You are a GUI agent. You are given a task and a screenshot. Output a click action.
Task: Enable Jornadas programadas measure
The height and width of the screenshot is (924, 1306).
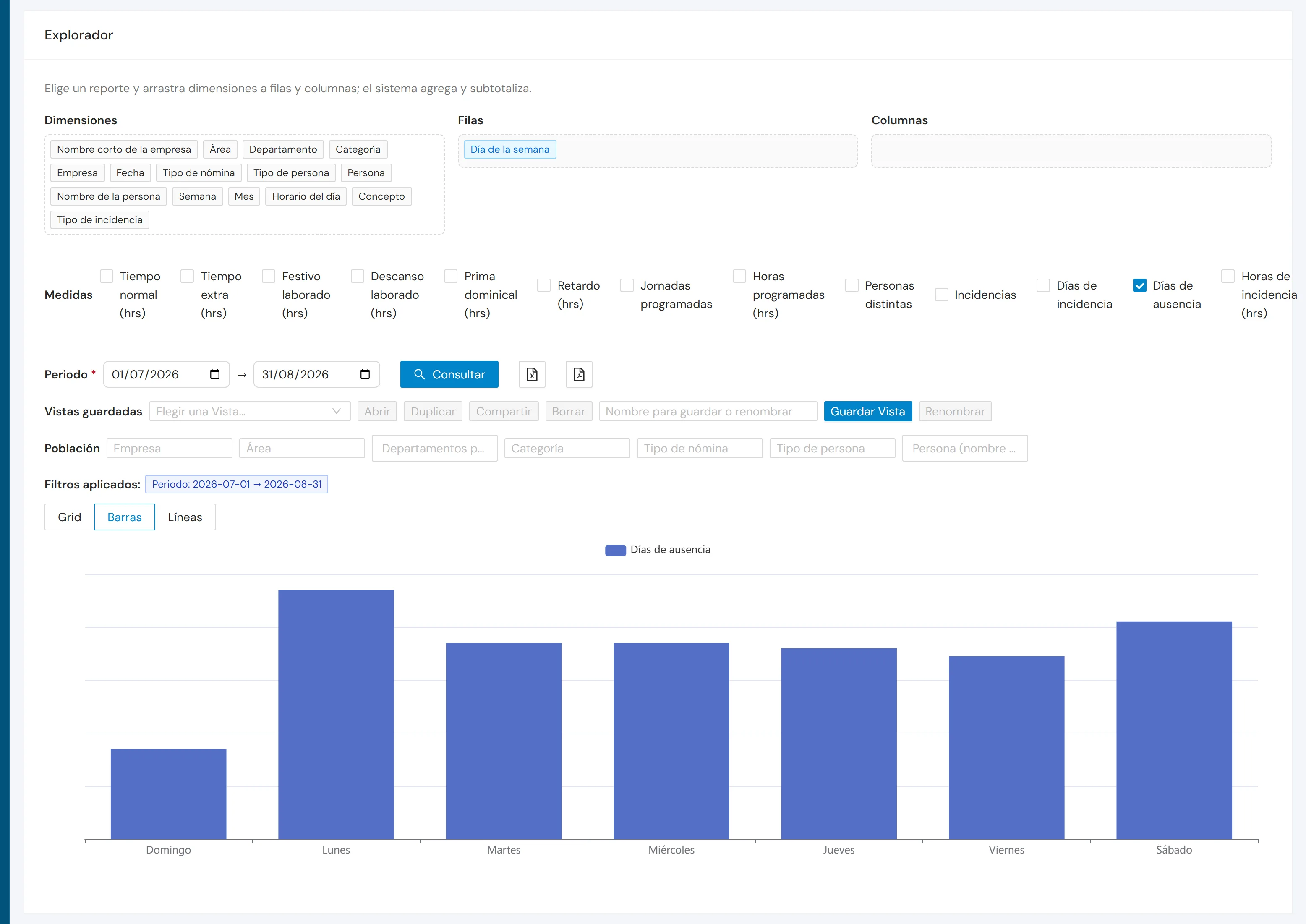tap(627, 286)
